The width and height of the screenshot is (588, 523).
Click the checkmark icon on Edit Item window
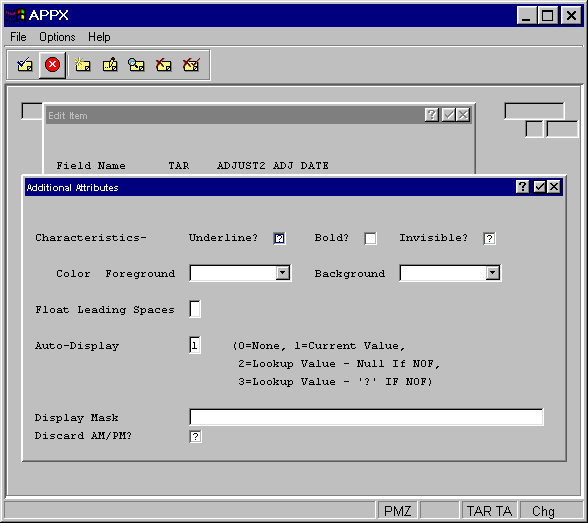[x=448, y=115]
